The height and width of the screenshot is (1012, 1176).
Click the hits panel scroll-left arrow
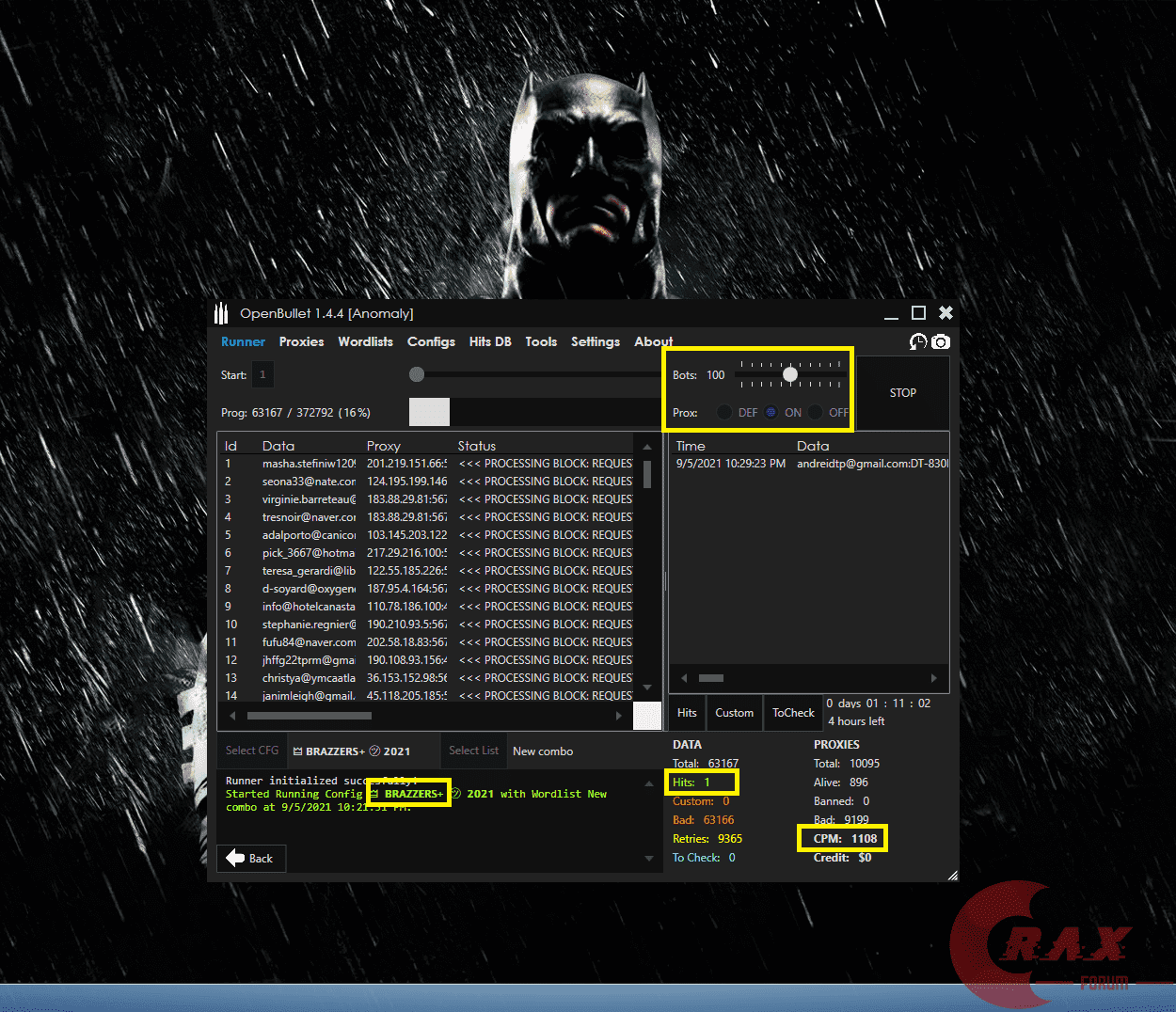pyautogui.click(x=684, y=678)
